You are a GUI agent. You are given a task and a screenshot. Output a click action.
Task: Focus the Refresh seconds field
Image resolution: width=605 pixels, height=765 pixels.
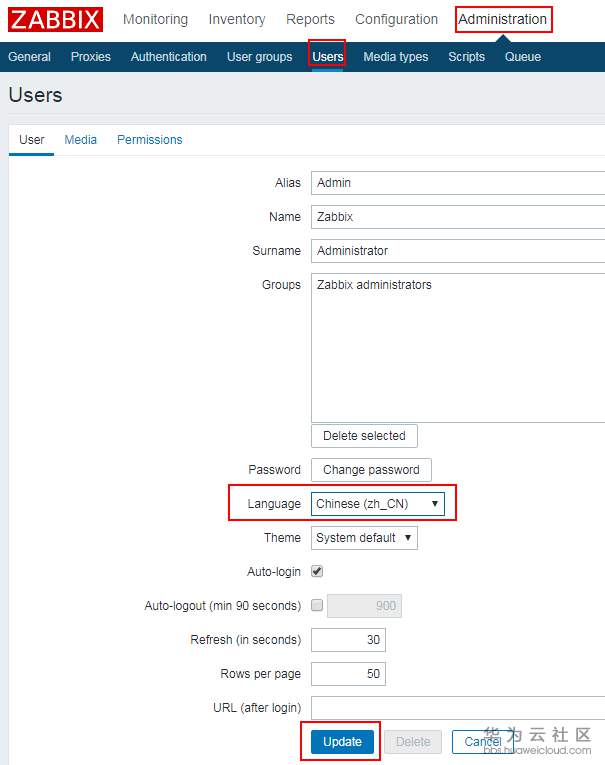click(x=348, y=640)
